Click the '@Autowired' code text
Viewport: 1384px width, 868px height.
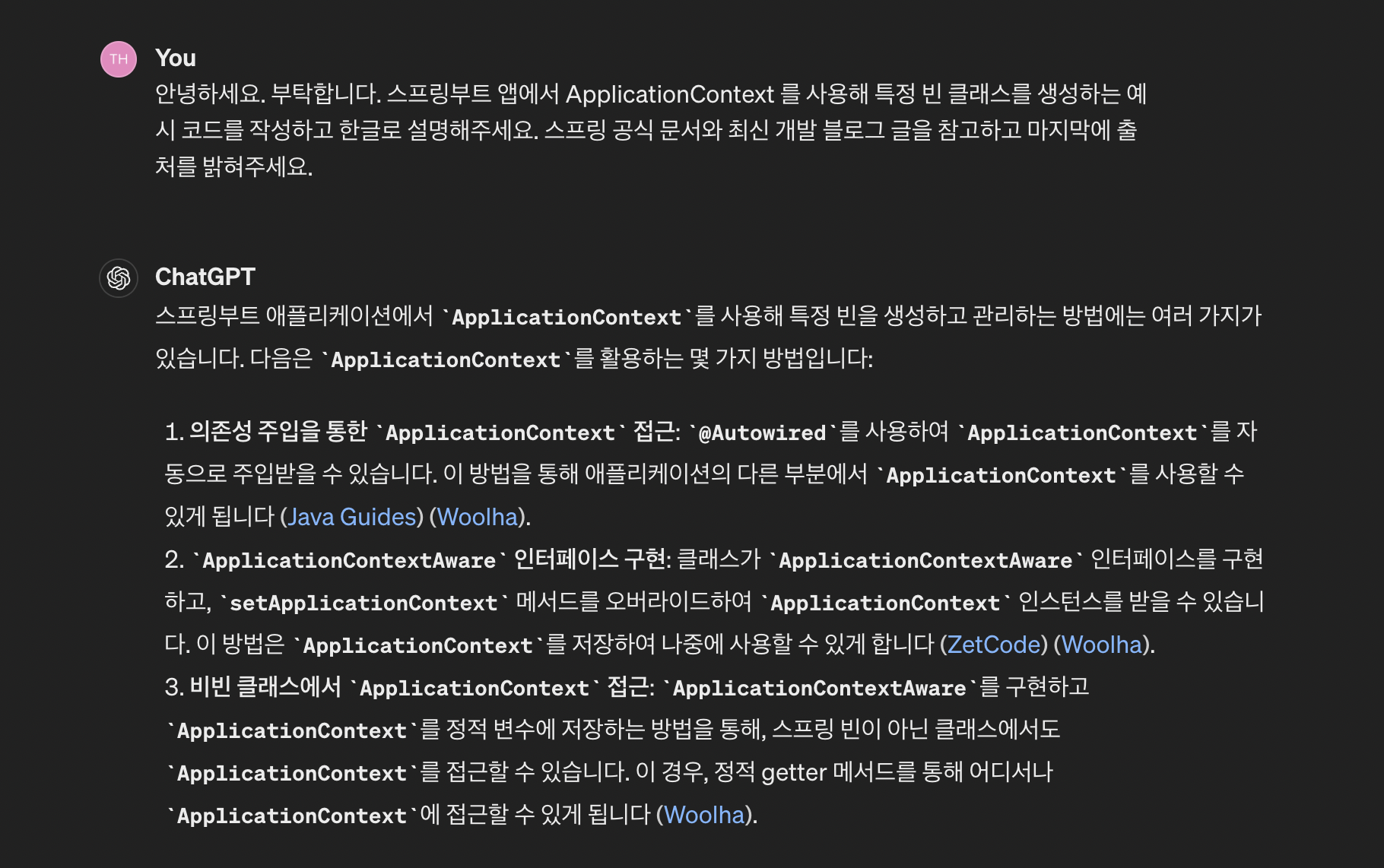click(762, 432)
